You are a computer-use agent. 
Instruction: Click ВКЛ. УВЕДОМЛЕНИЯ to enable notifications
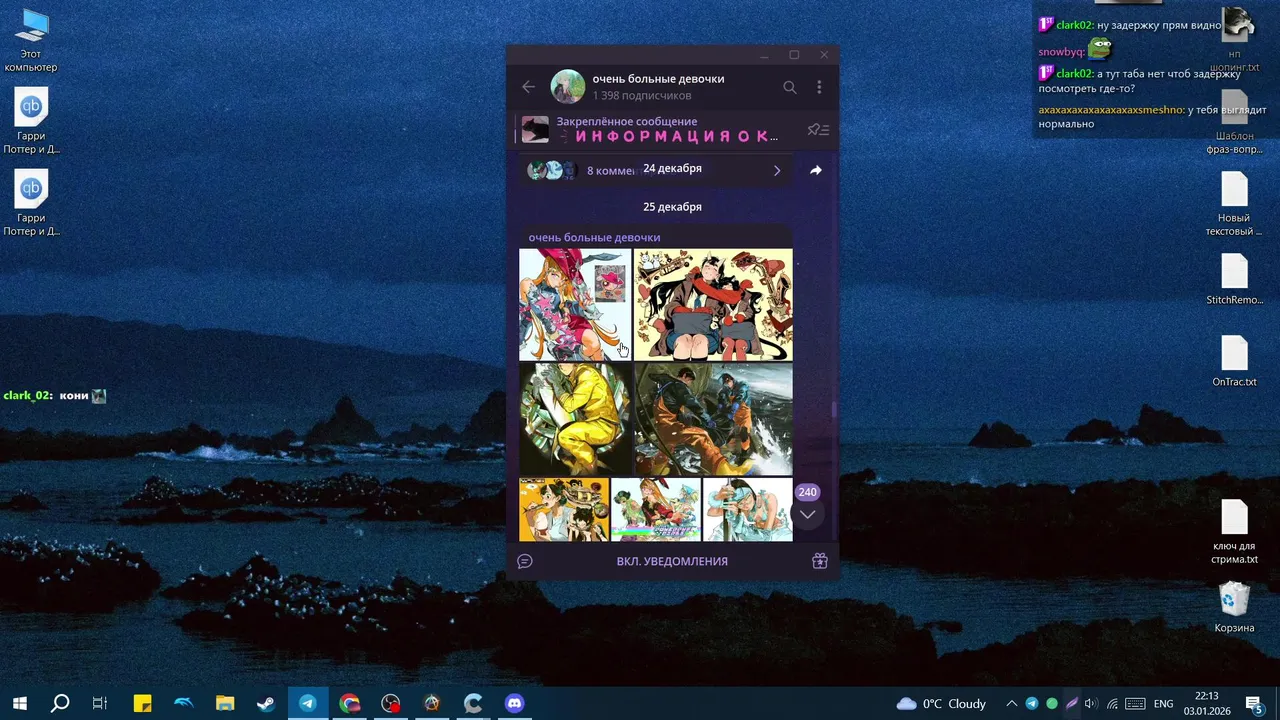pos(672,561)
